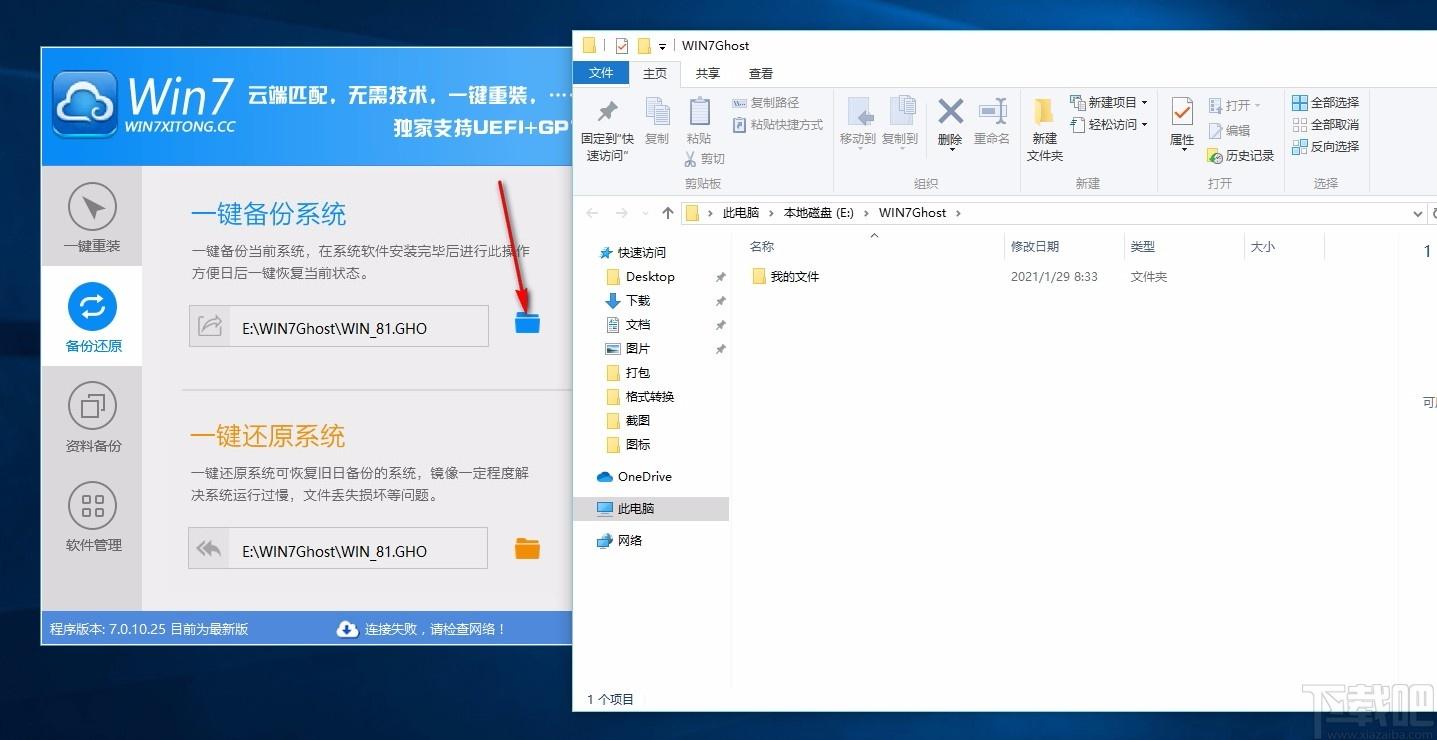The height and width of the screenshot is (740, 1437).
Task: Click 剪切 in the clipboard group
Action: (x=705, y=159)
